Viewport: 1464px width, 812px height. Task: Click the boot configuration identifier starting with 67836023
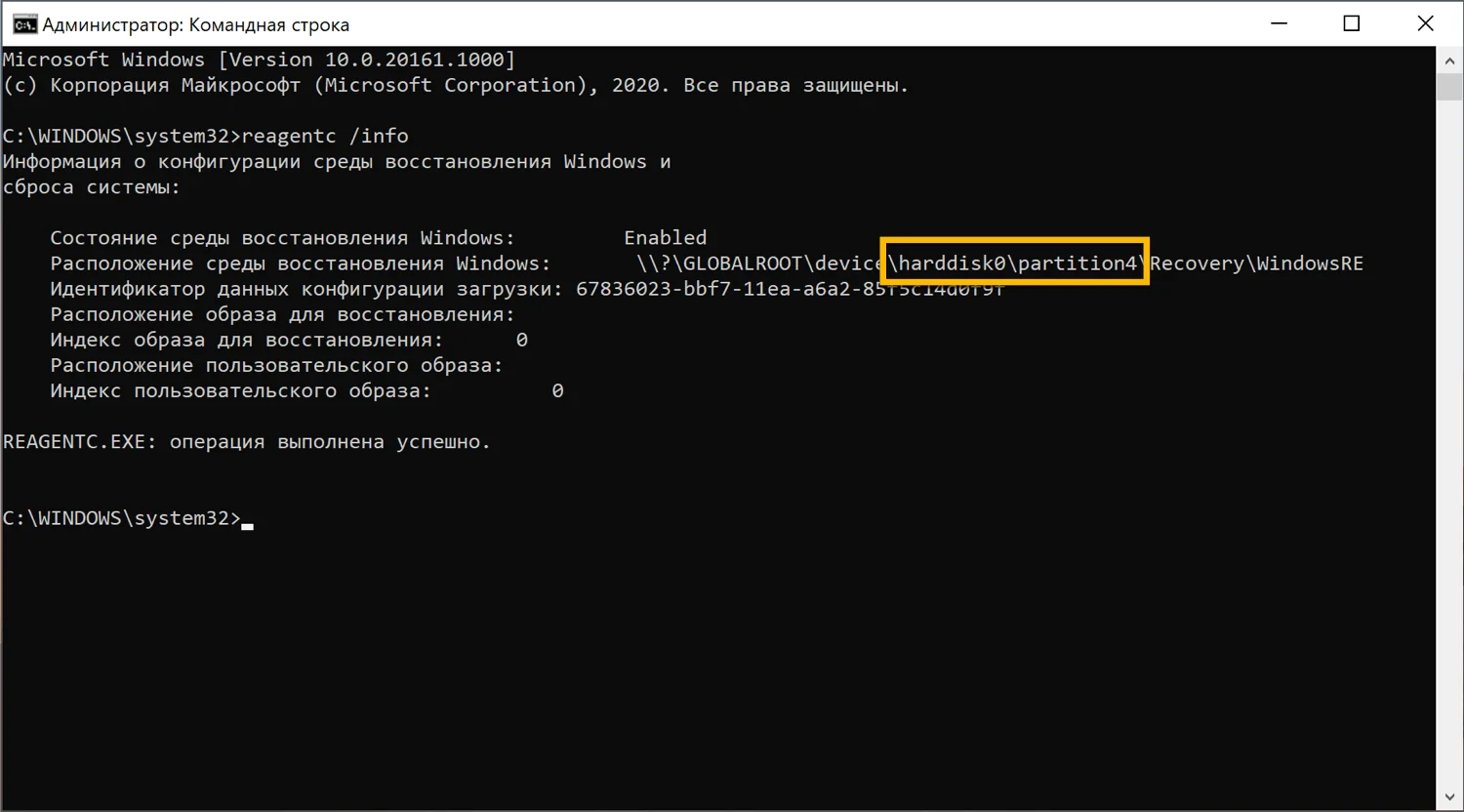[789, 289]
